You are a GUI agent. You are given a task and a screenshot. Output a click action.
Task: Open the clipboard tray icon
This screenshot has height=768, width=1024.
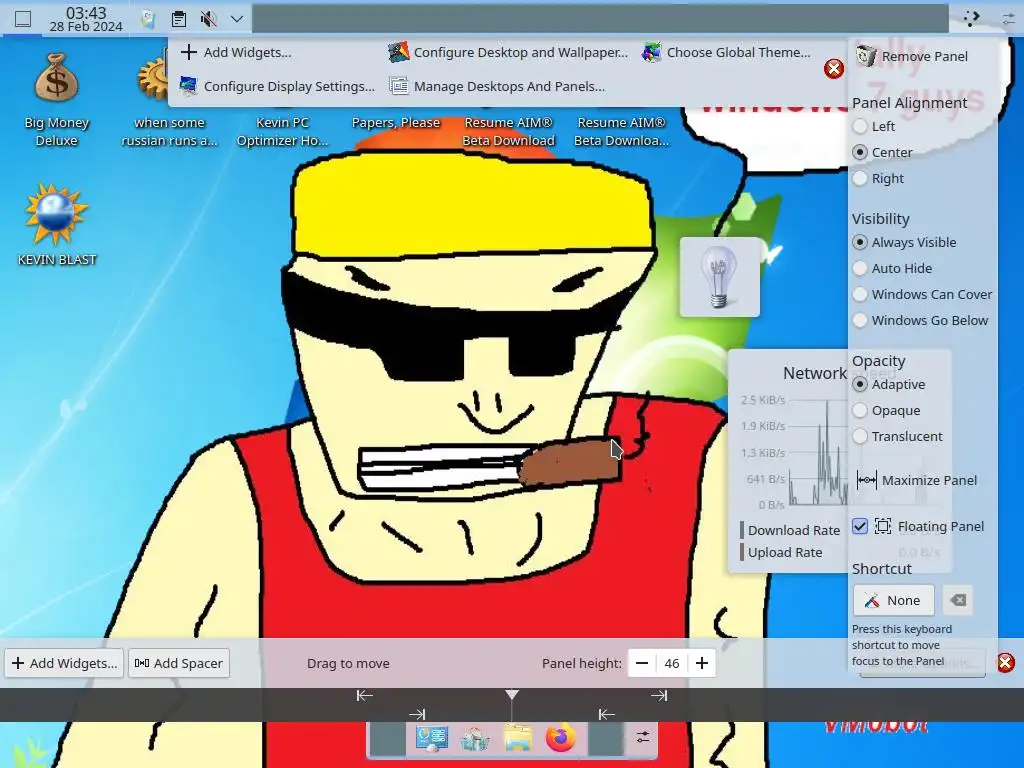tap(178, 19)
